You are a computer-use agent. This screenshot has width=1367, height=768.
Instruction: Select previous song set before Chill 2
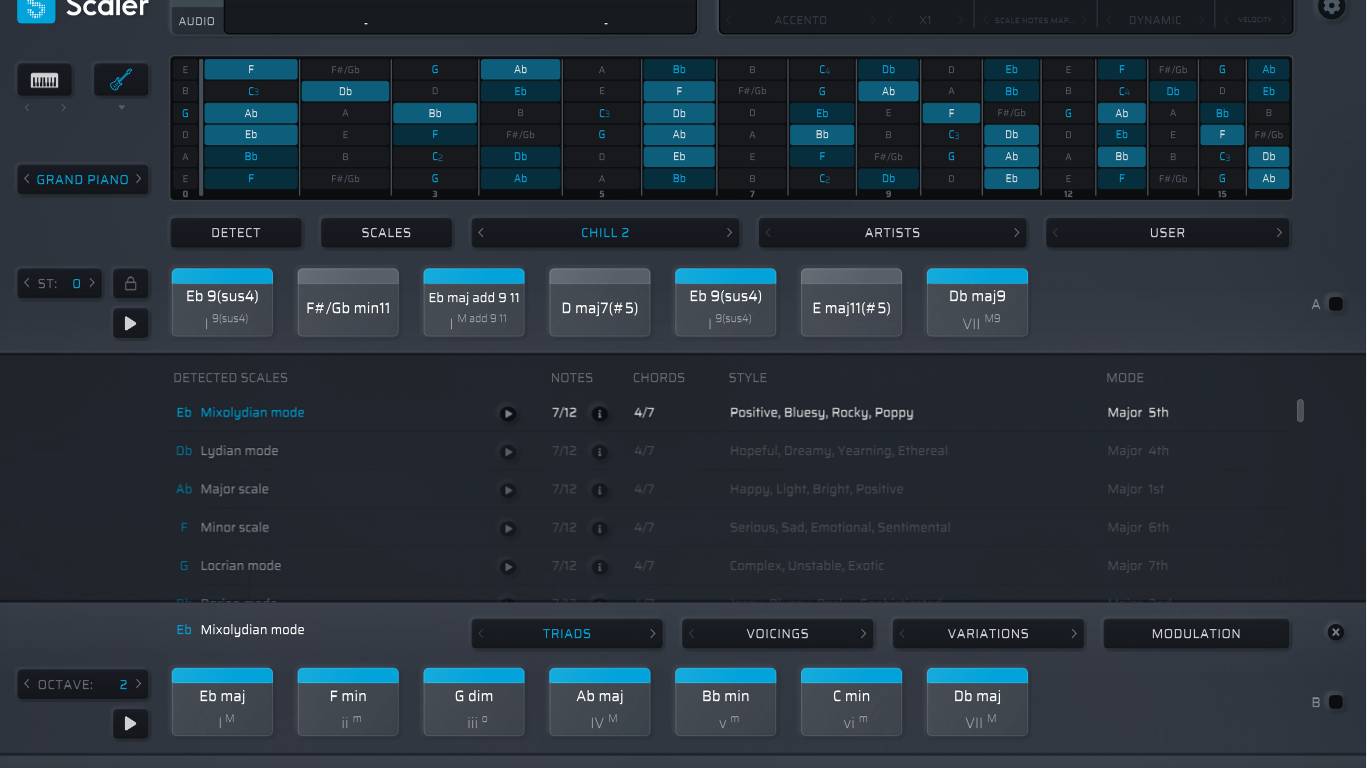[481, 233]
